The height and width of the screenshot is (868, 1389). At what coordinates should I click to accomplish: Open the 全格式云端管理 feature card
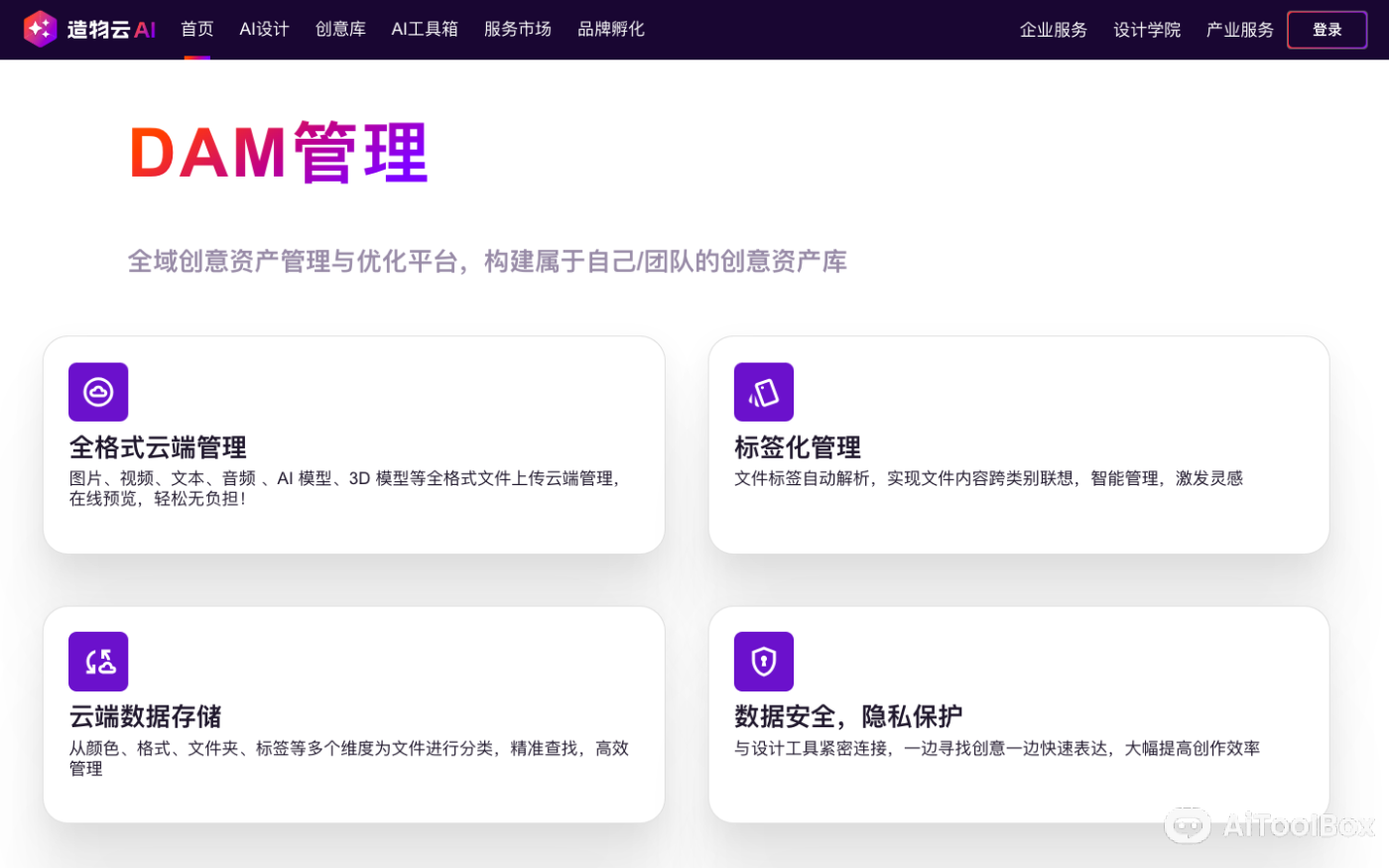point(354,443)
